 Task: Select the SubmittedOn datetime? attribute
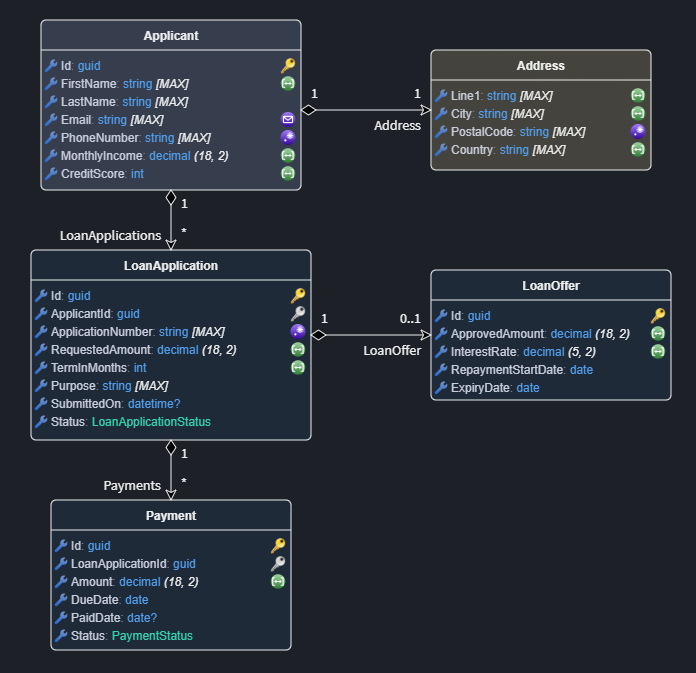171,404
